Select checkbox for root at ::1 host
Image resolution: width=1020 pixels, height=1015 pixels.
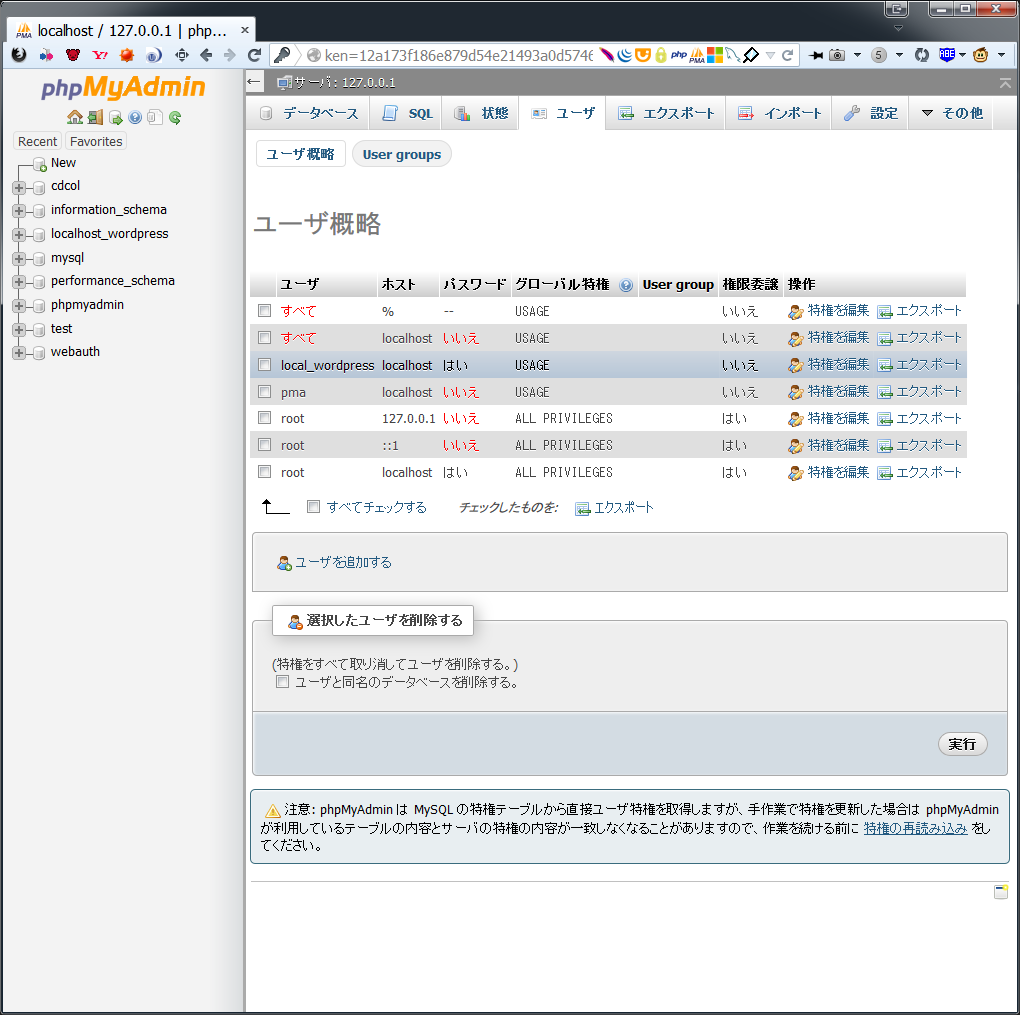coord(264,445)
